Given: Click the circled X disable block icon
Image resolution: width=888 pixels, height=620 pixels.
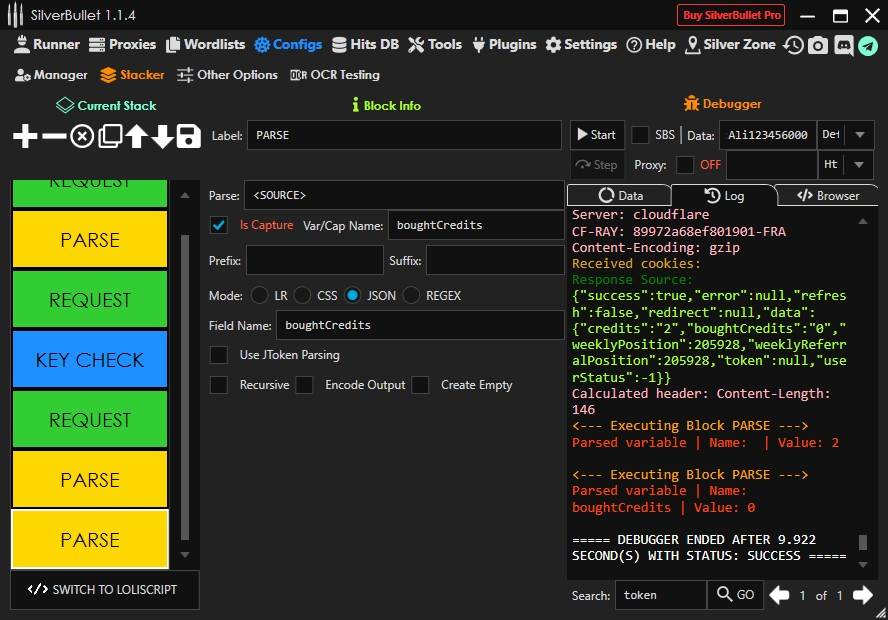Looking at the screenshot, I should (x=82, y=137).
